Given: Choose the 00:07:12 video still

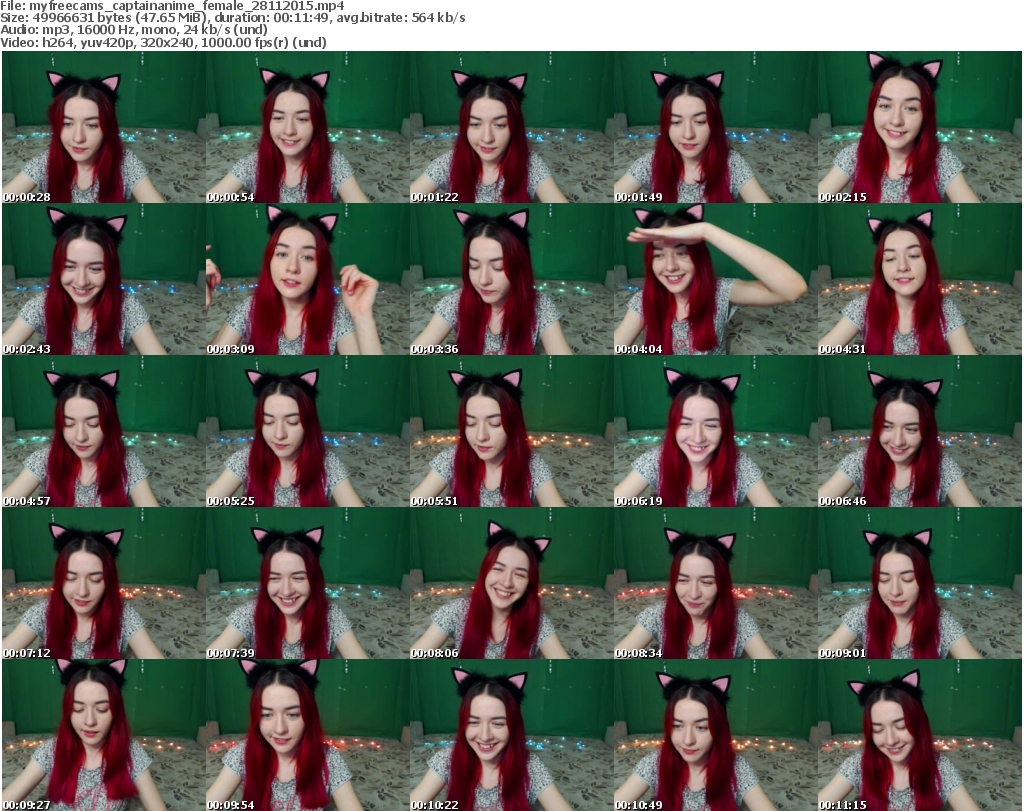Looking at the screenshot, I should pos(104,583).
